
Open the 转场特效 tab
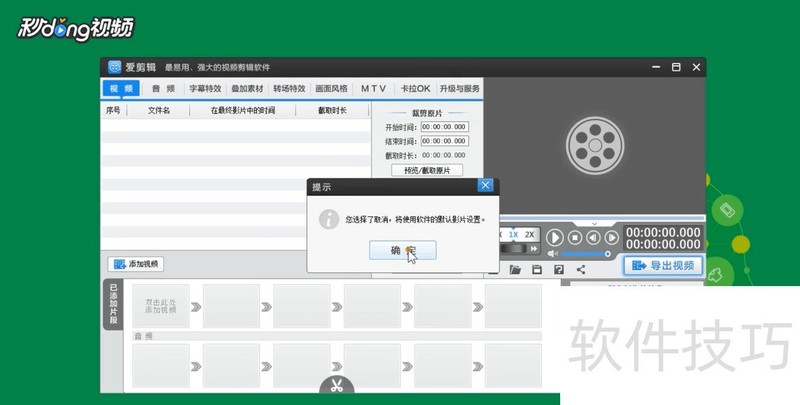pos(289,88)
